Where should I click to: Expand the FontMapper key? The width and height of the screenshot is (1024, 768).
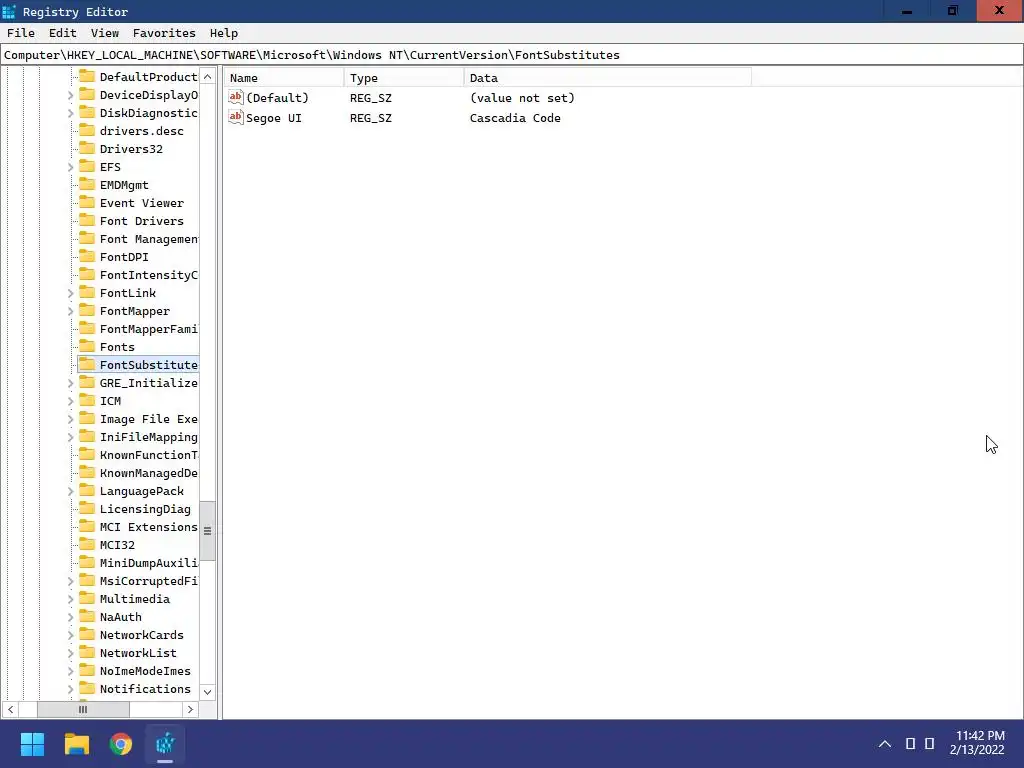(x=71, y=312)
